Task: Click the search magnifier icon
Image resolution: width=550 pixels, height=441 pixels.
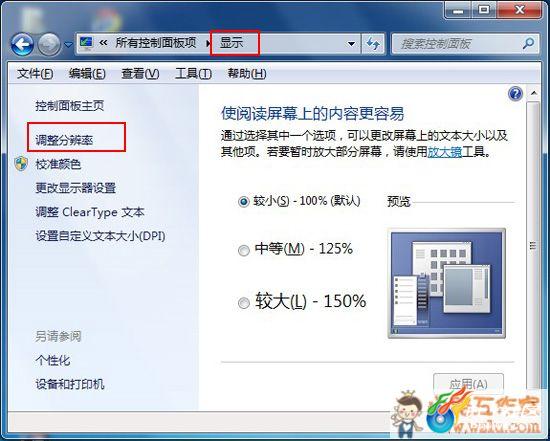Action: pyautogui.click(x=528, y=44)
